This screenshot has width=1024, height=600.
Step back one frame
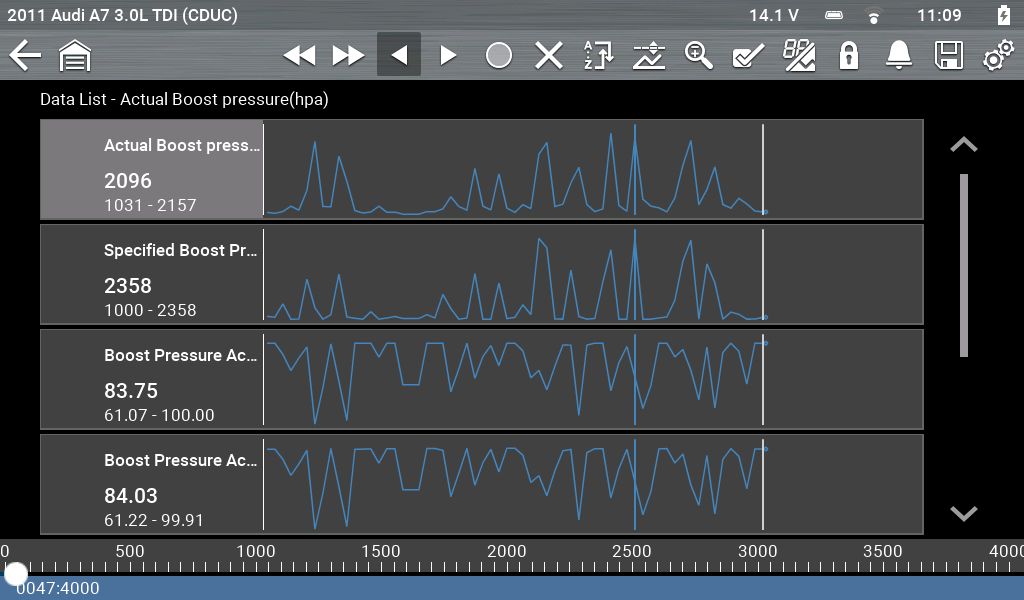tap(399, 55)
